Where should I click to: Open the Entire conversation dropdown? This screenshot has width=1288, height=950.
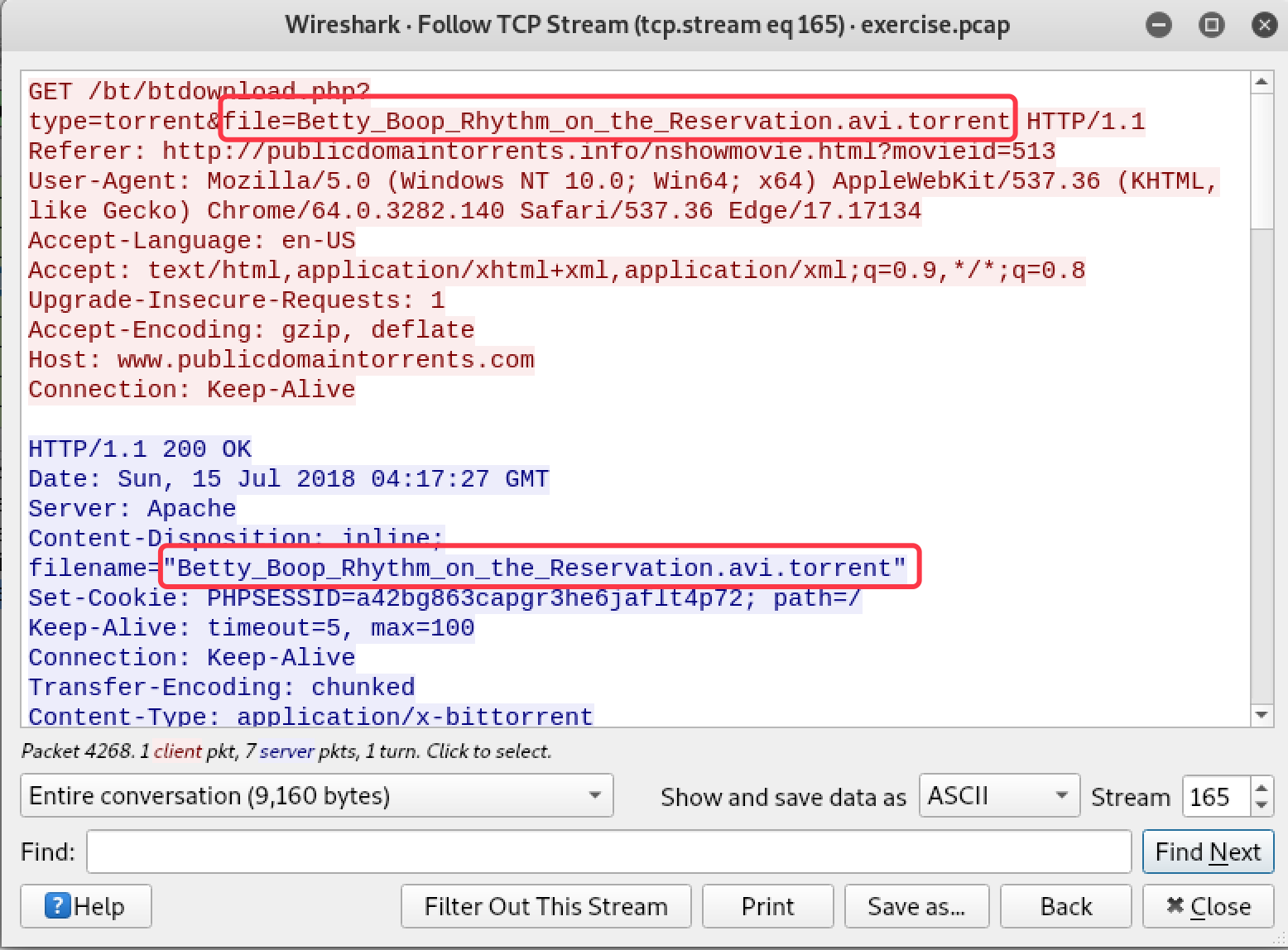pyautogui.click(x=317, y=795)
